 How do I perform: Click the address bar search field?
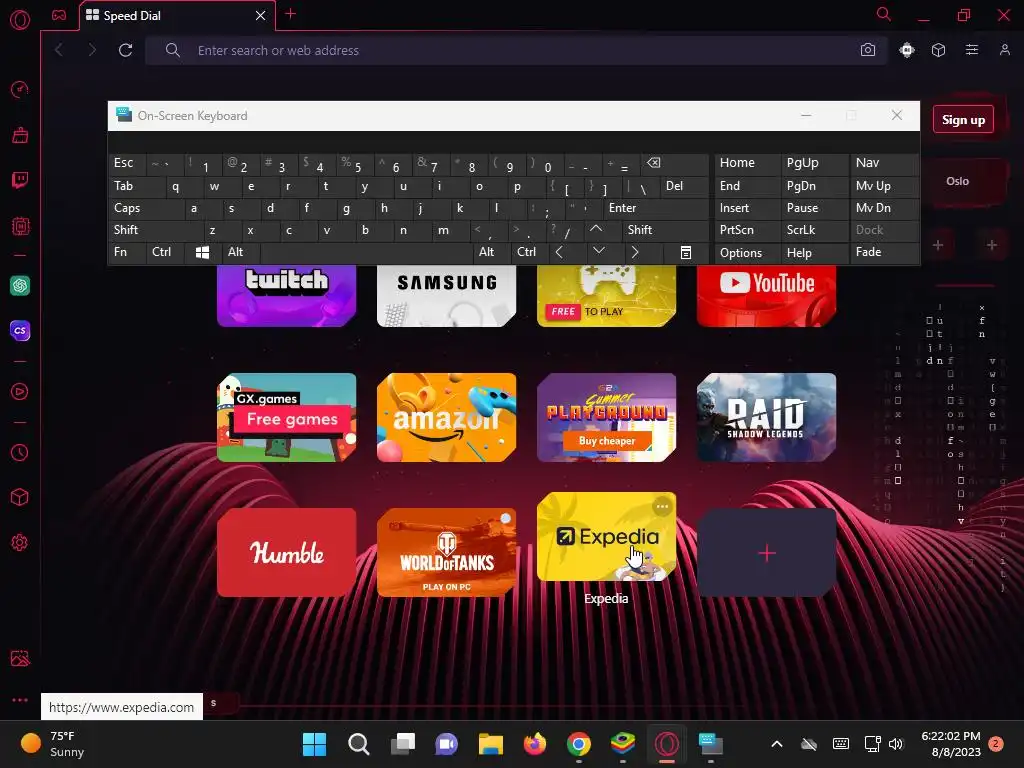516,50
